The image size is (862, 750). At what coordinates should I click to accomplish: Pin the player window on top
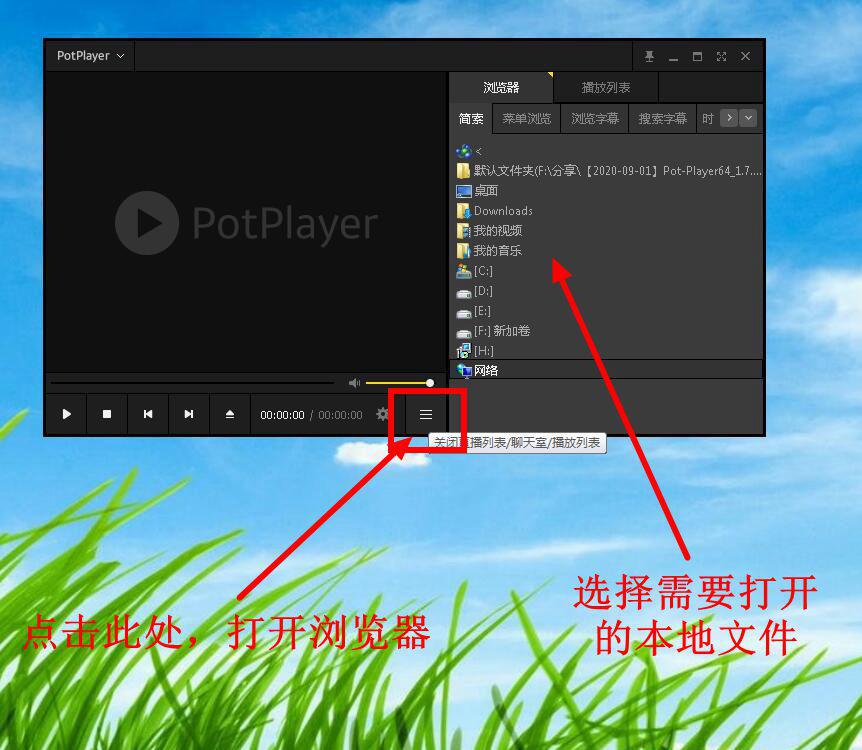point(649,56)
